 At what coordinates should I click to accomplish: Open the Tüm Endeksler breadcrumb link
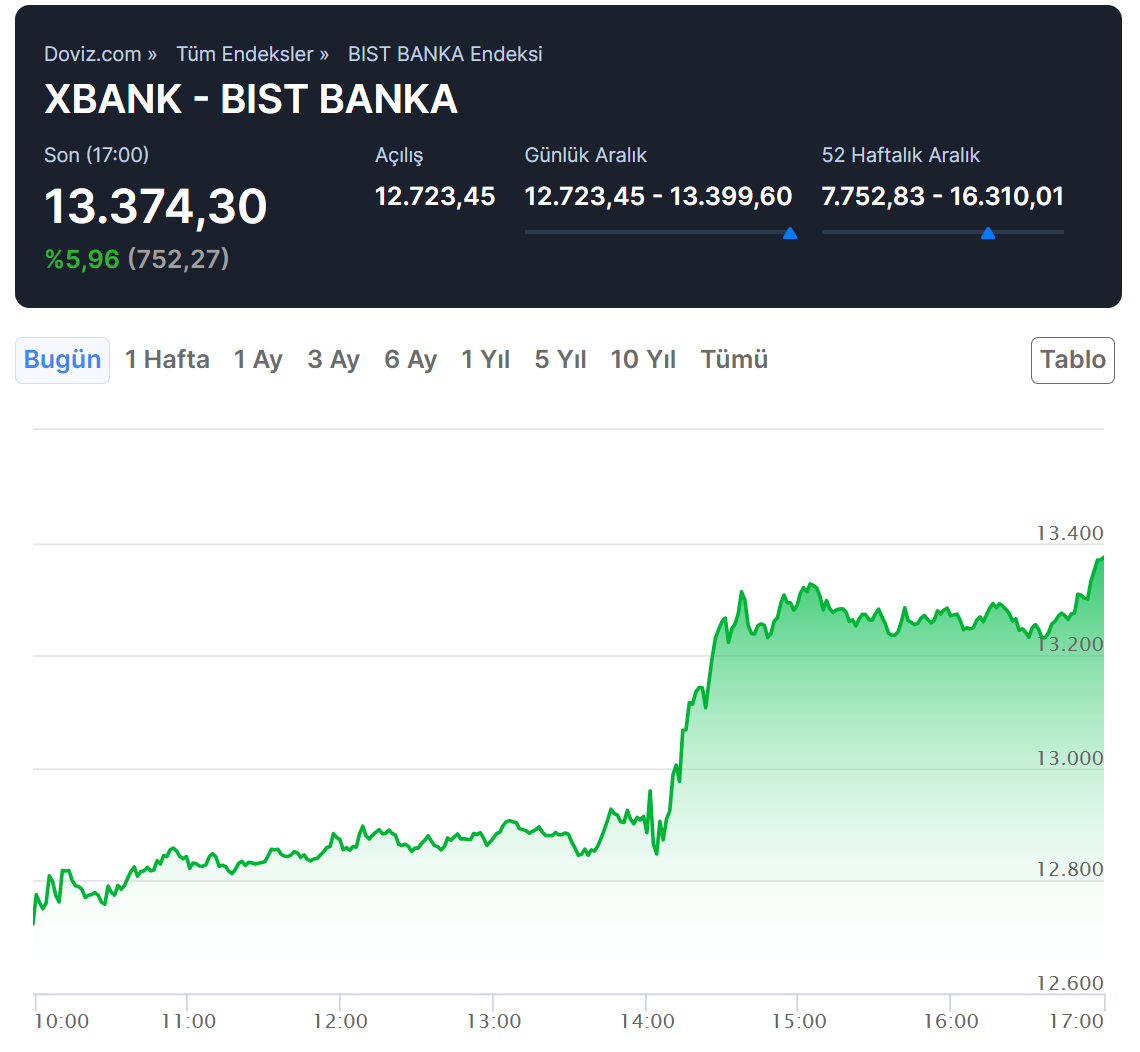245,54
